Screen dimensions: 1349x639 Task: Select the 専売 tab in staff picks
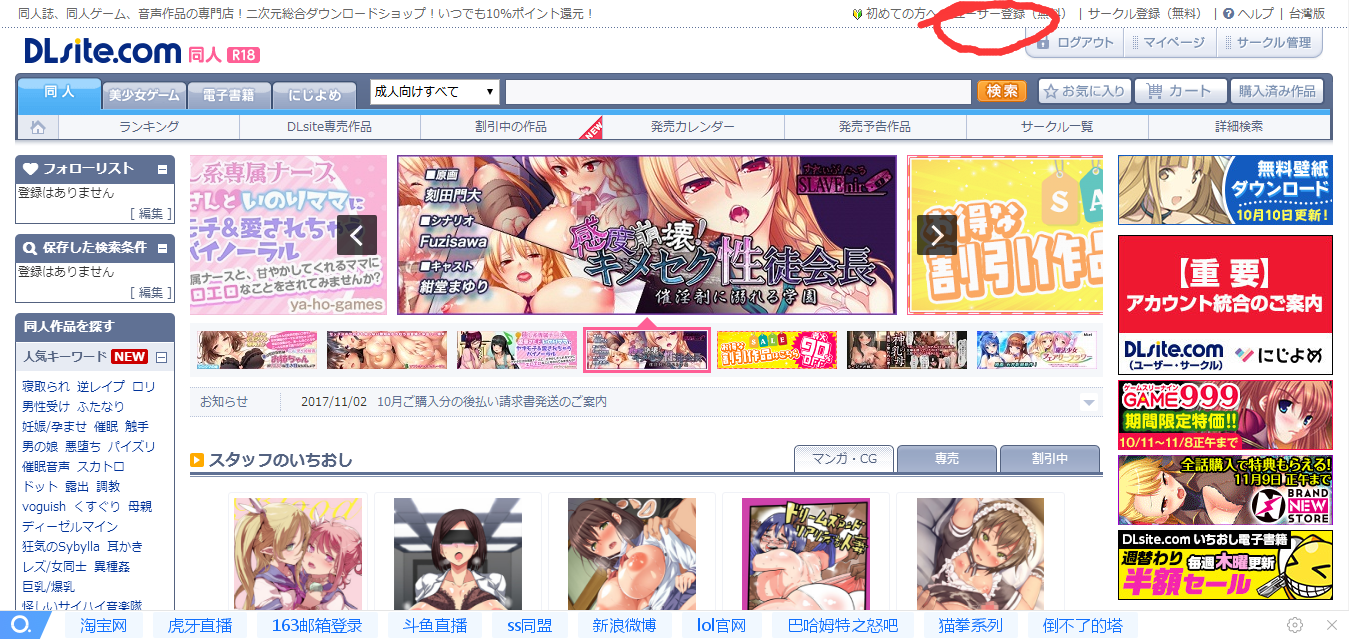click(x=946, y=459)
